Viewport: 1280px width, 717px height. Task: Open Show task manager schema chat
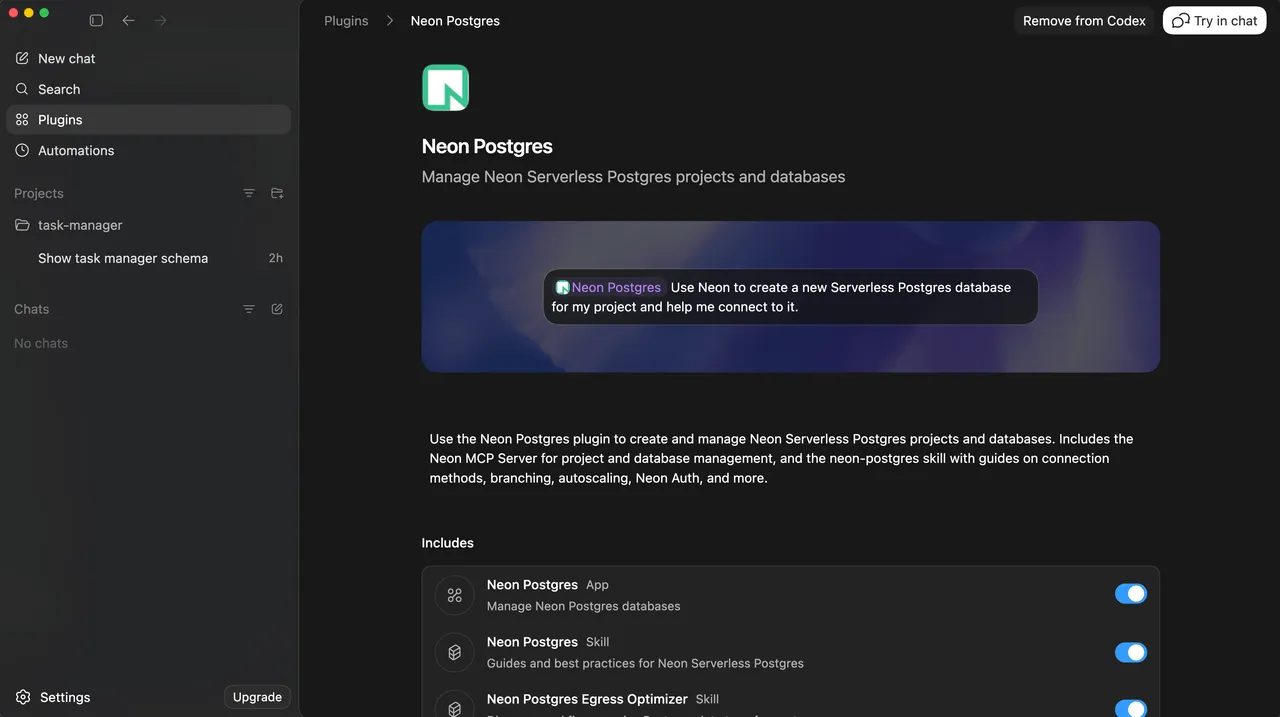tap(148, 258)
